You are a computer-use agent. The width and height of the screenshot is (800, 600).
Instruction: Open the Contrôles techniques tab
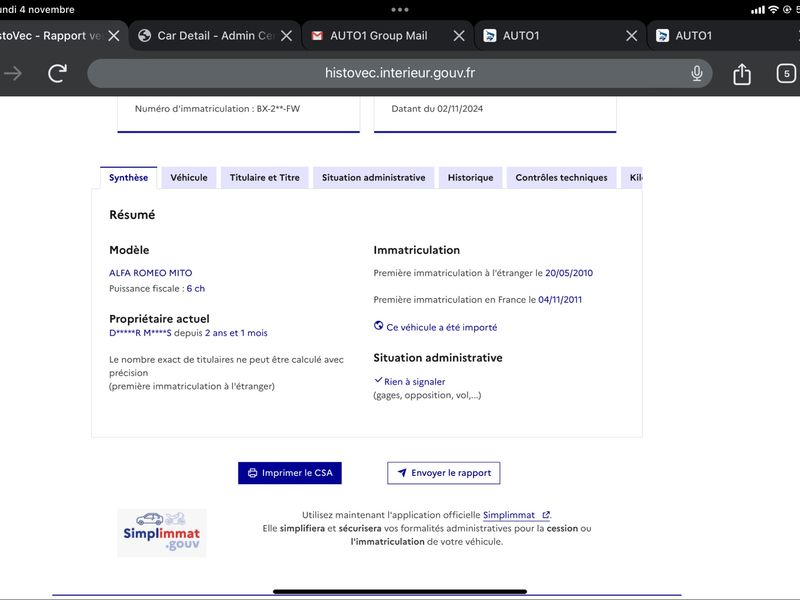[561, 178]
